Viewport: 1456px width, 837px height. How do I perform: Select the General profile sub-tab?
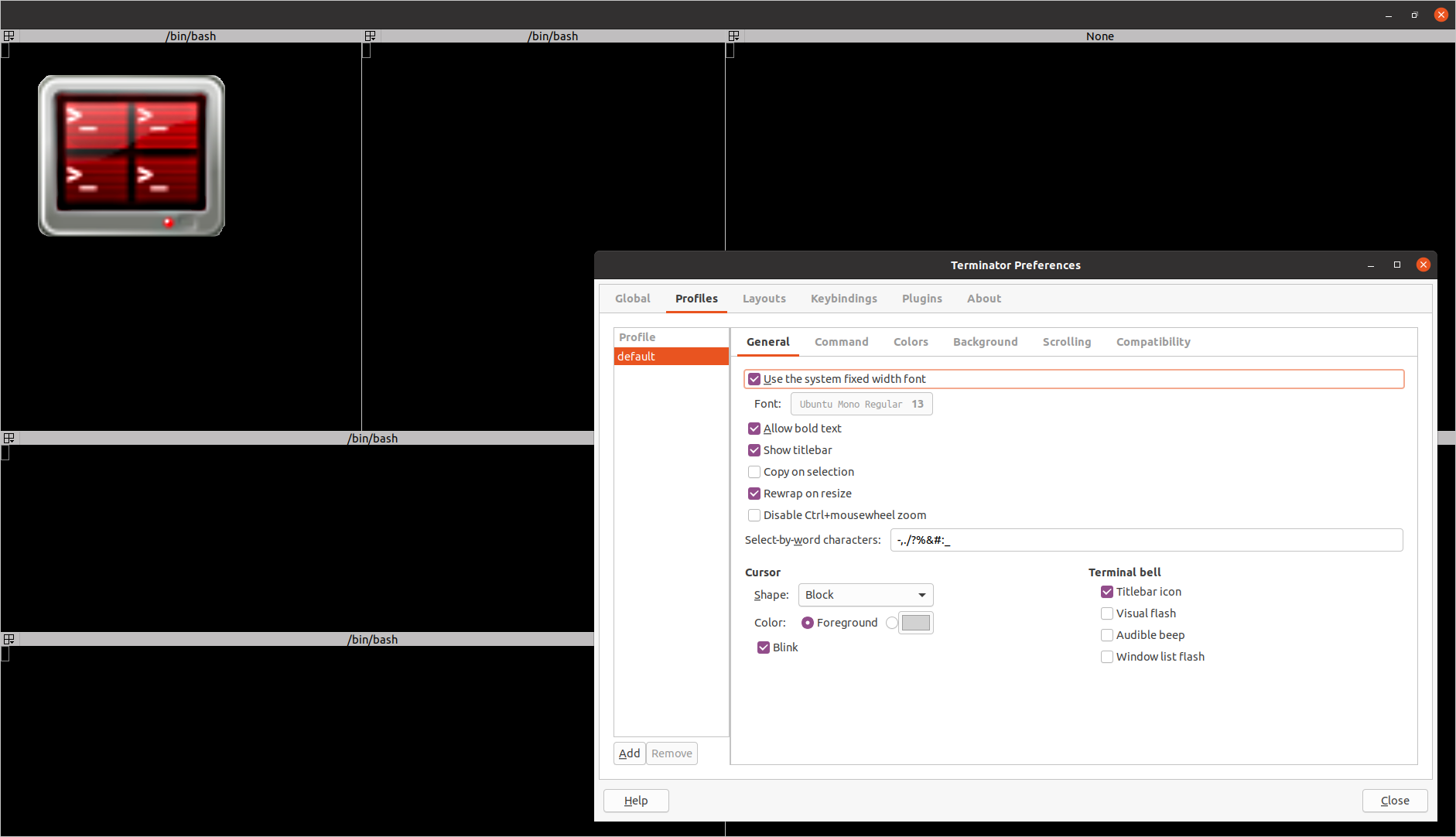click(768, 342)
